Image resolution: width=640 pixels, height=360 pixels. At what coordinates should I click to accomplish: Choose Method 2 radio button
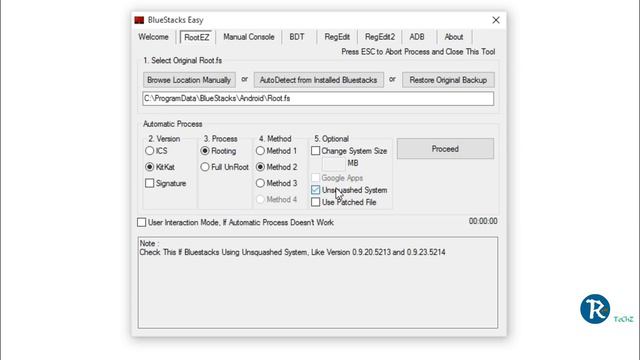tap(260, 167)
